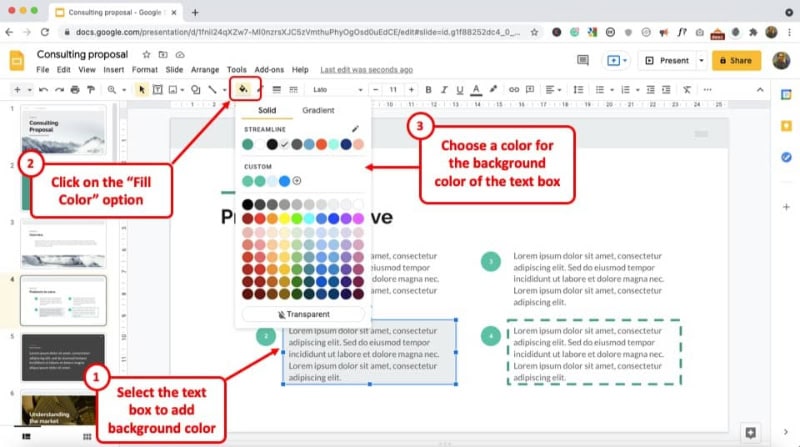Click the Fill color paint bucket icon
Image resolution: width=800 pixels, height=447 pixels.
coord(243,89)
